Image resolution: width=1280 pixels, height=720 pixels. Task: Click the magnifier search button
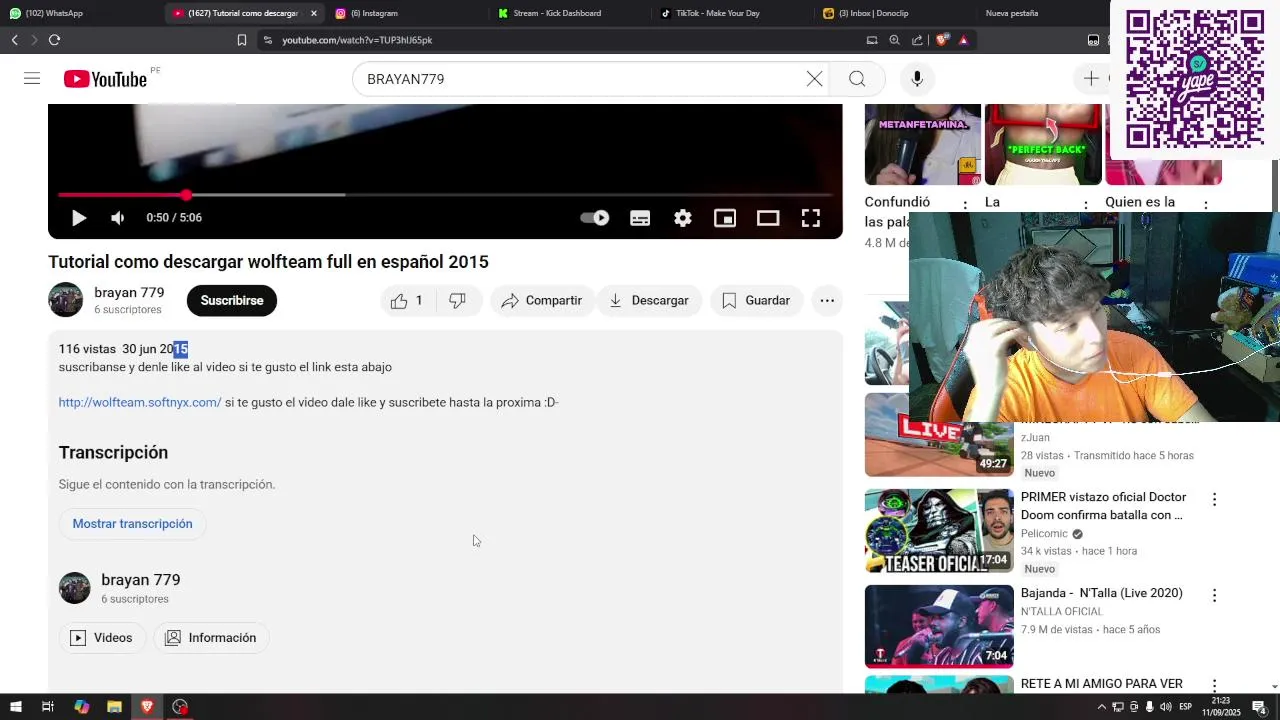tap(857, 79)
